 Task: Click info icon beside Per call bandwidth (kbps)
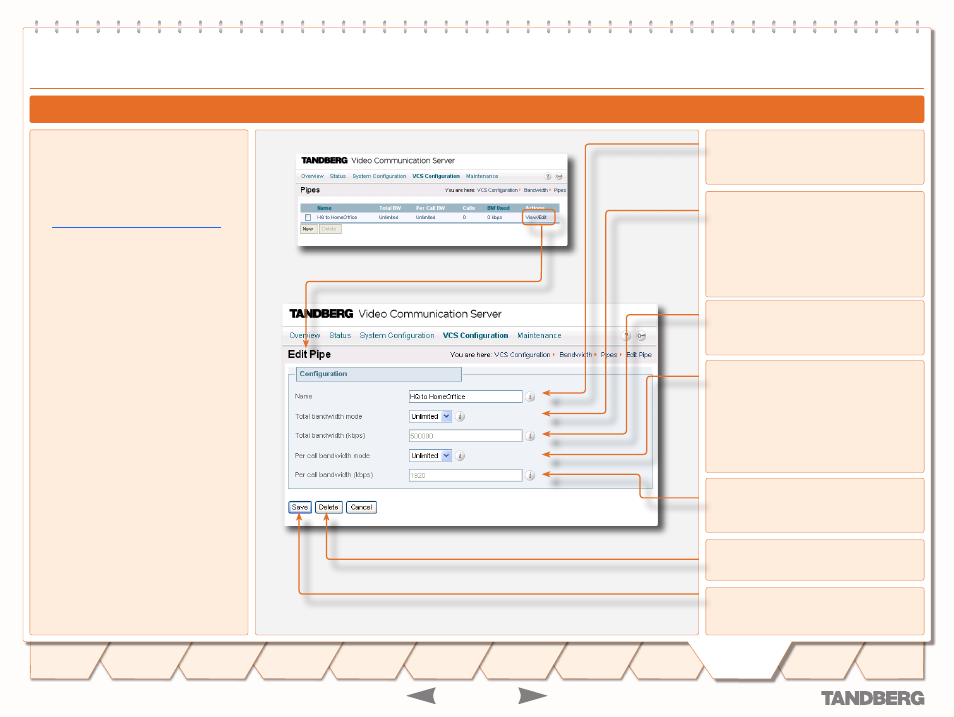pos(530,475)
